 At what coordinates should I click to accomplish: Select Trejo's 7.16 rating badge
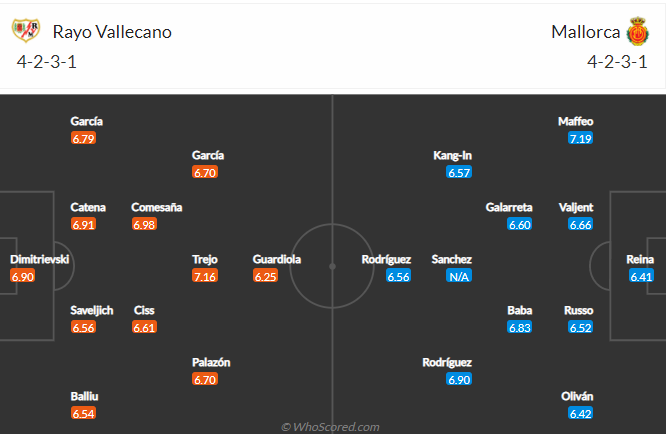tap(205, 276)
